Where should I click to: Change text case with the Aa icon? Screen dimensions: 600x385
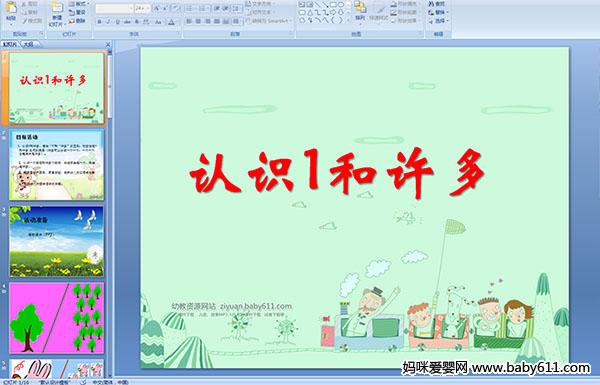click(158, 22)
